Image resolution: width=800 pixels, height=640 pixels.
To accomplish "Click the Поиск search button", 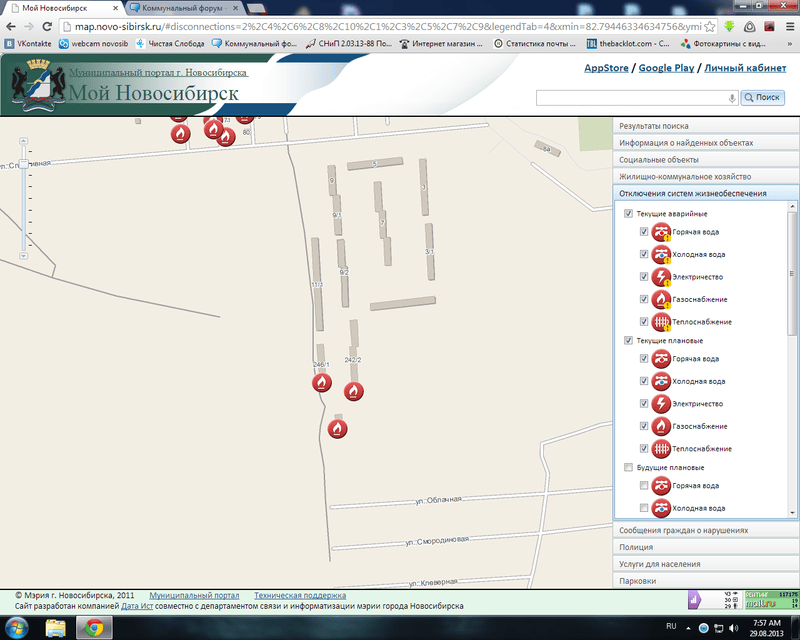I will point(763,97).
